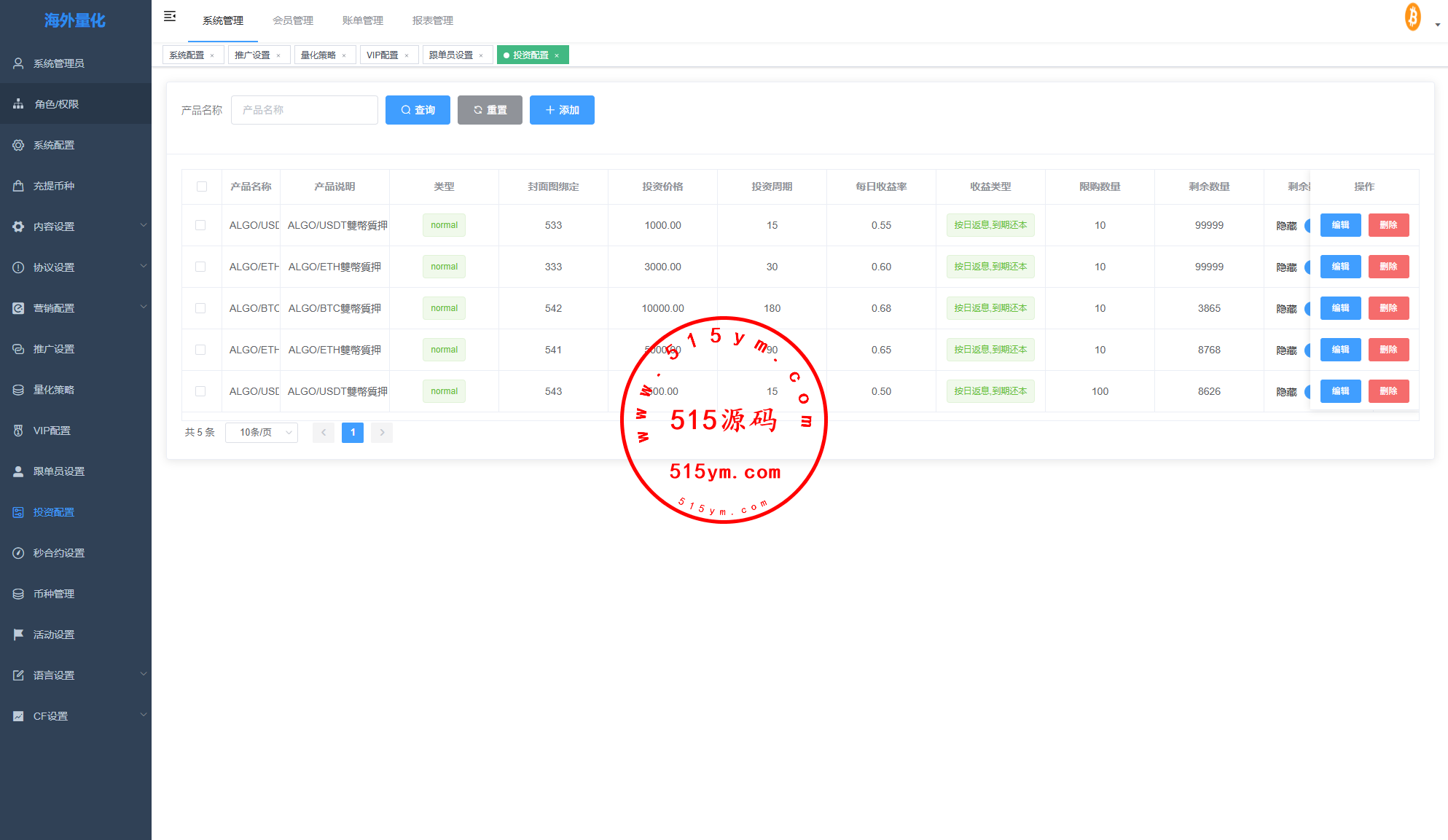Open 活动设置 flag icon item
The height and width of the screenshot is (840, 1448).
(18, 635)
